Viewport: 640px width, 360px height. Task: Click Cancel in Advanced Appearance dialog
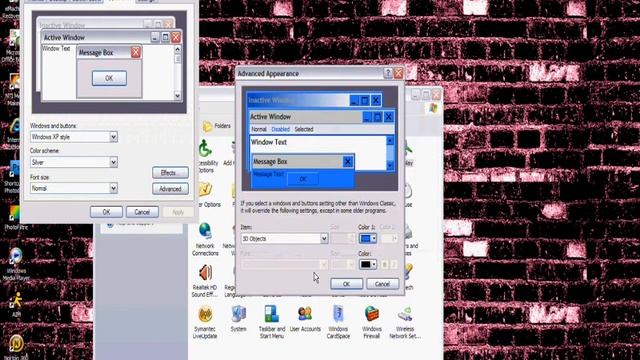coord(382,284)
